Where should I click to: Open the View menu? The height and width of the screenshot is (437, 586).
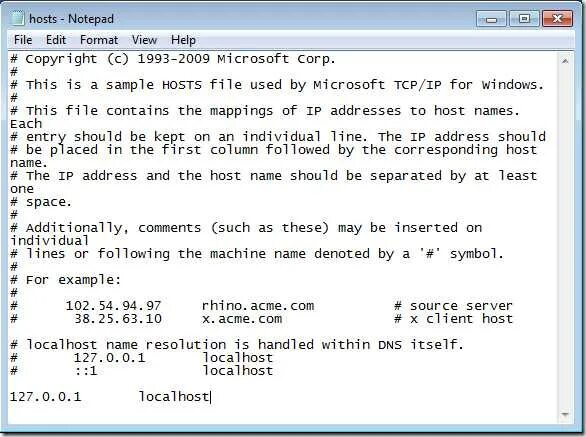pyautogui.click(x=144, y=40)
